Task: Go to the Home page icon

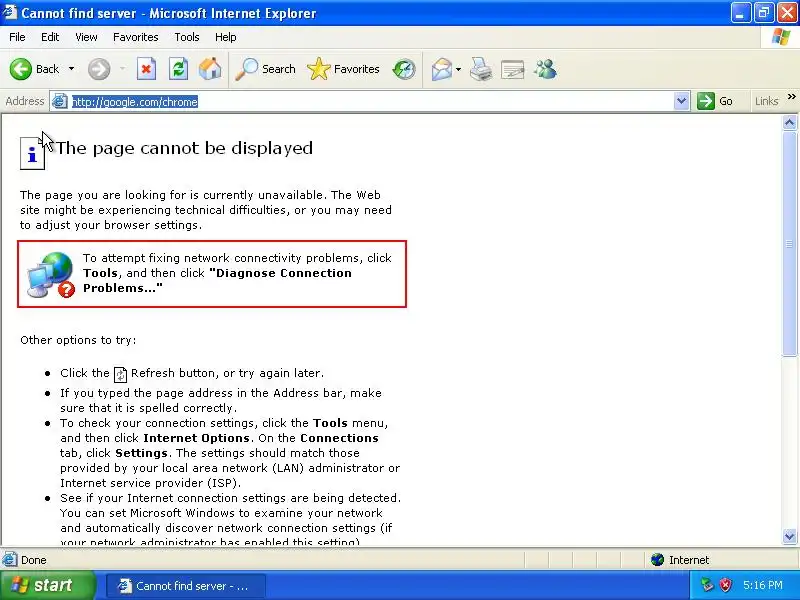Action: (210, 69)
